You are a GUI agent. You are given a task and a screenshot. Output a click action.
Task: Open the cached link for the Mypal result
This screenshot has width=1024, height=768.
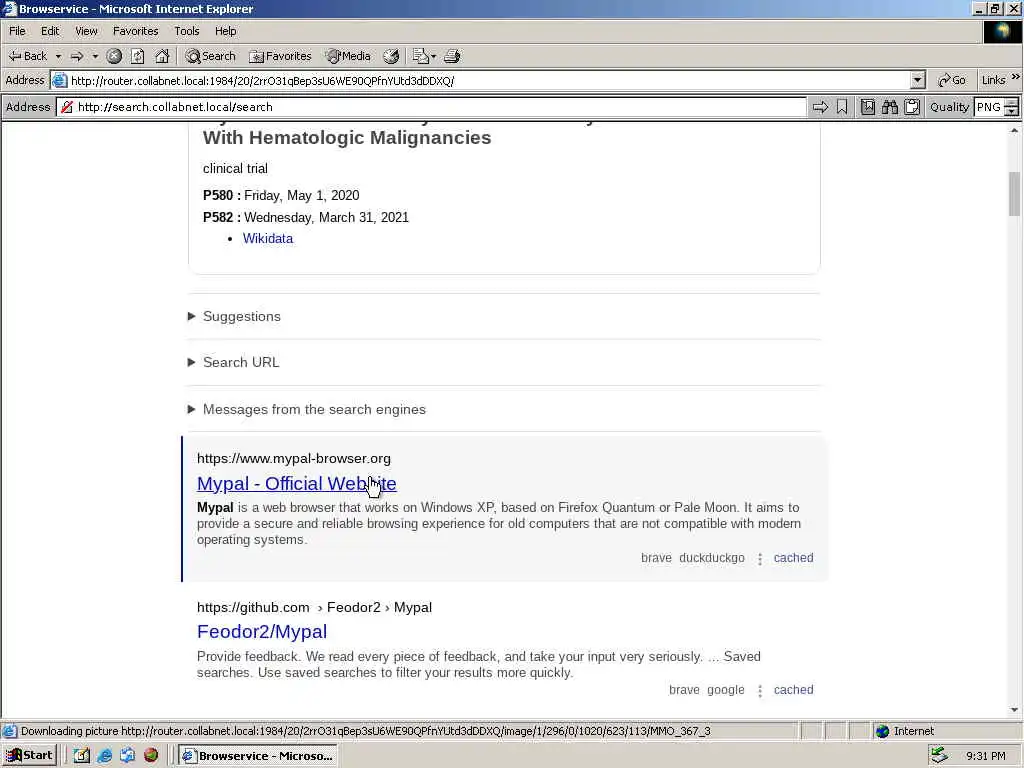point(793,558)
